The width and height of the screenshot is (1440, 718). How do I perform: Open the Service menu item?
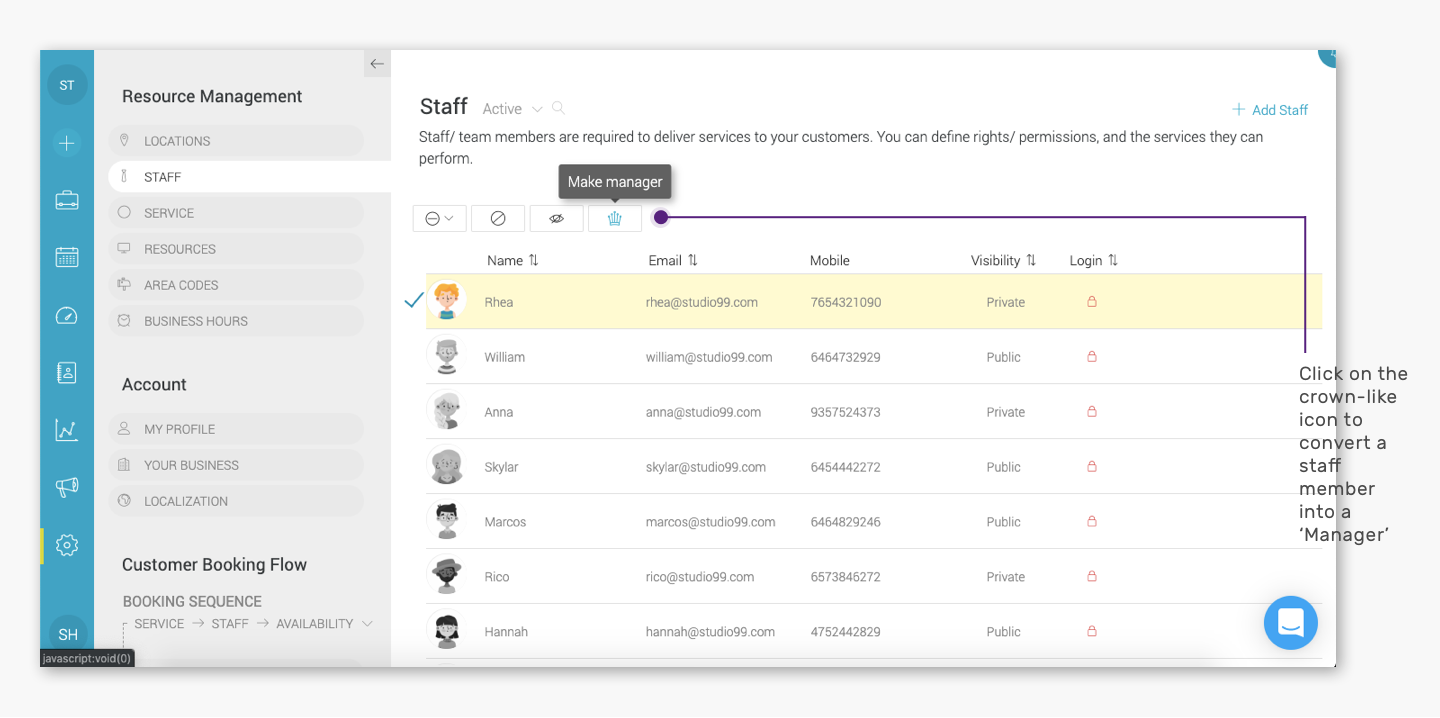[x=236, y=213]
